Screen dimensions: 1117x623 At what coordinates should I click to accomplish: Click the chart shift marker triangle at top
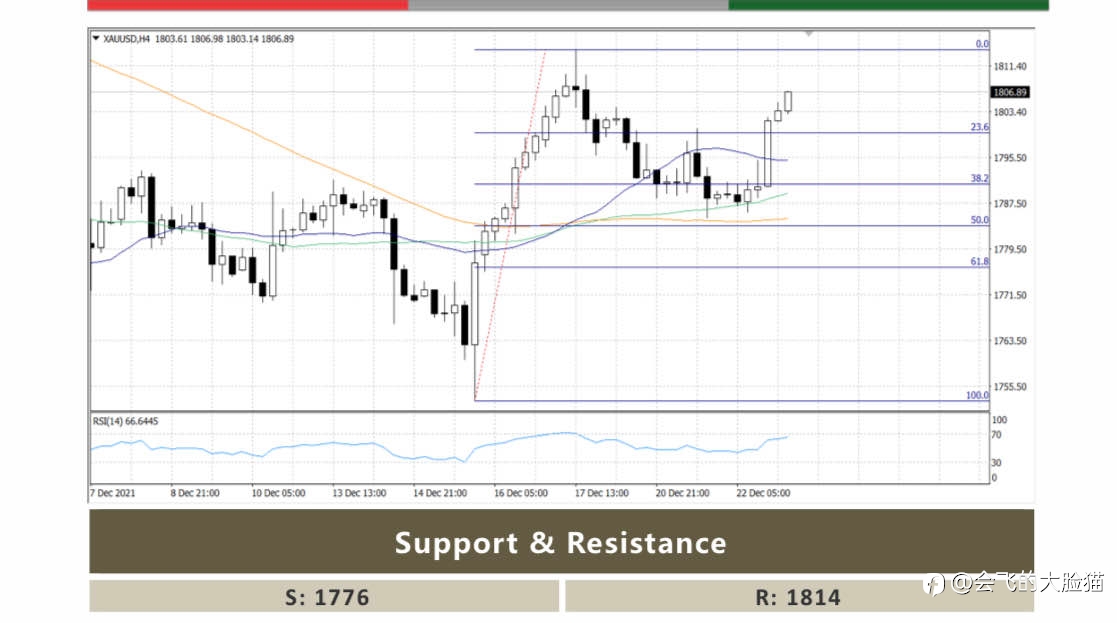(x=809, y=33)
